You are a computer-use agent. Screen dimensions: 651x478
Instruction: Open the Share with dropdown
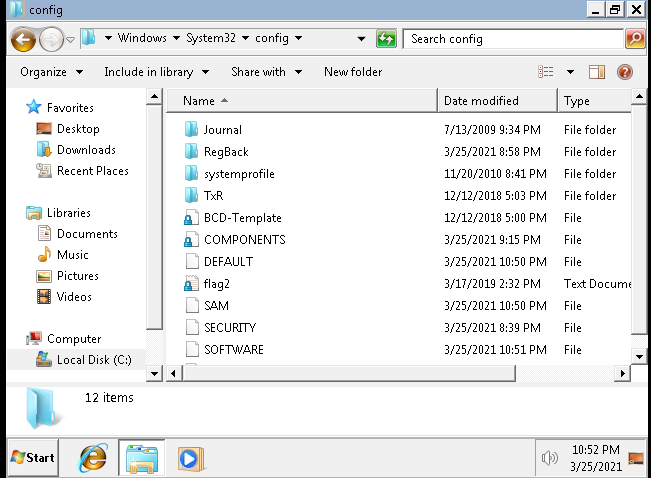(x=265, y=72)
